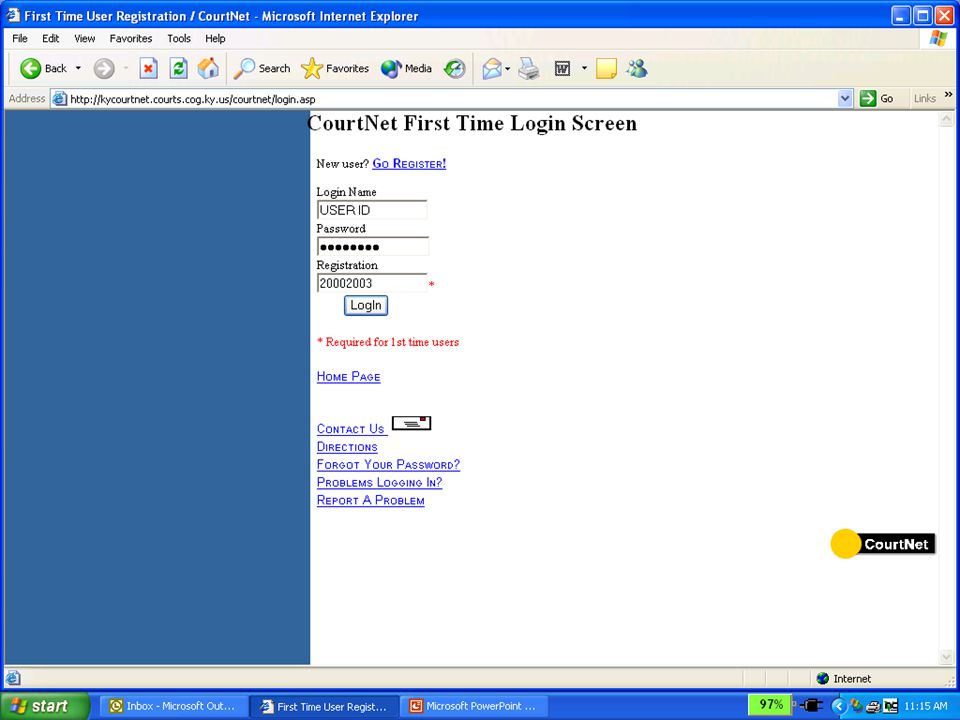Stop page loading with the red X icon
This screenshot has width=960, height=720.
point(148,69)
